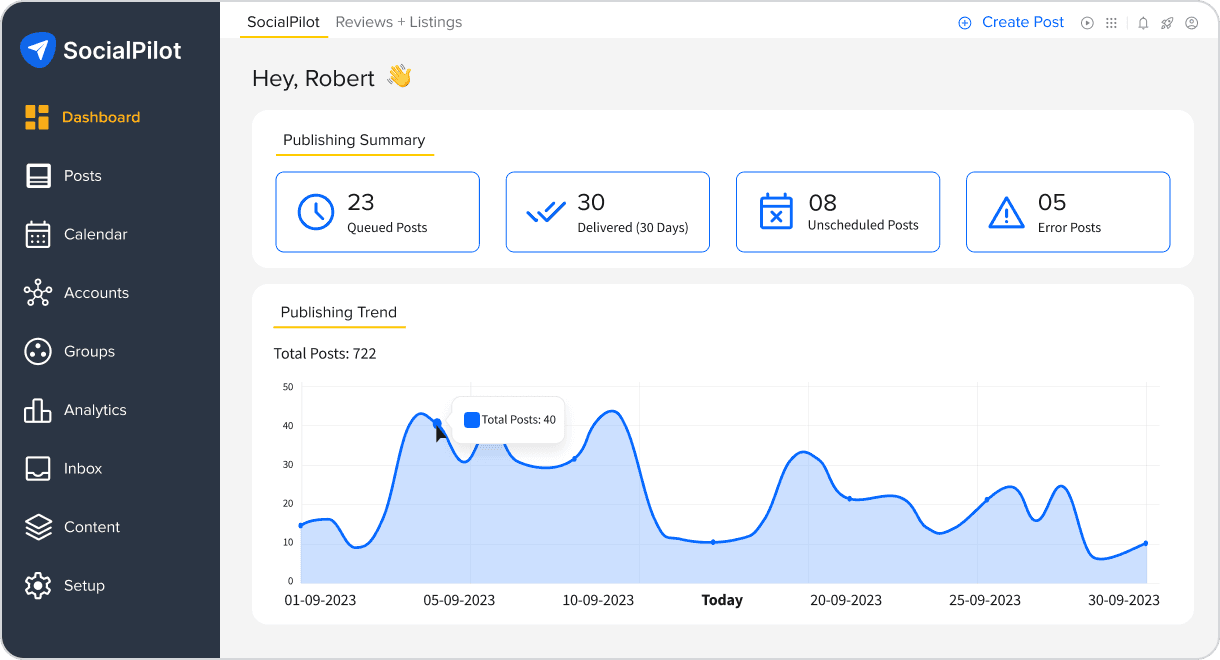Click the play tutorial icon
Screen dimensions: 1220x660
tap(1087, 22)
